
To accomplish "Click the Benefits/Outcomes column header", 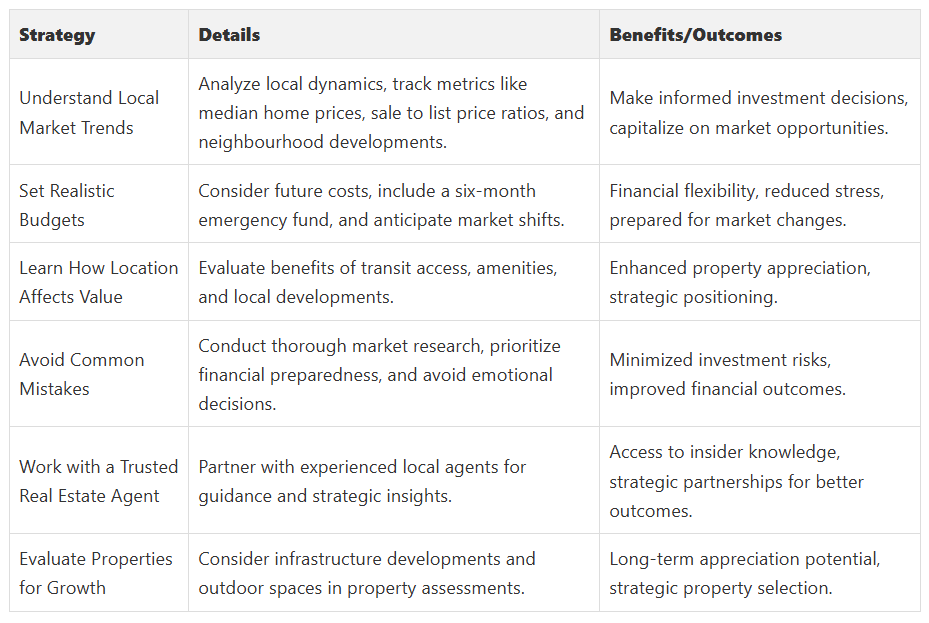I will (x=695, y=35).
